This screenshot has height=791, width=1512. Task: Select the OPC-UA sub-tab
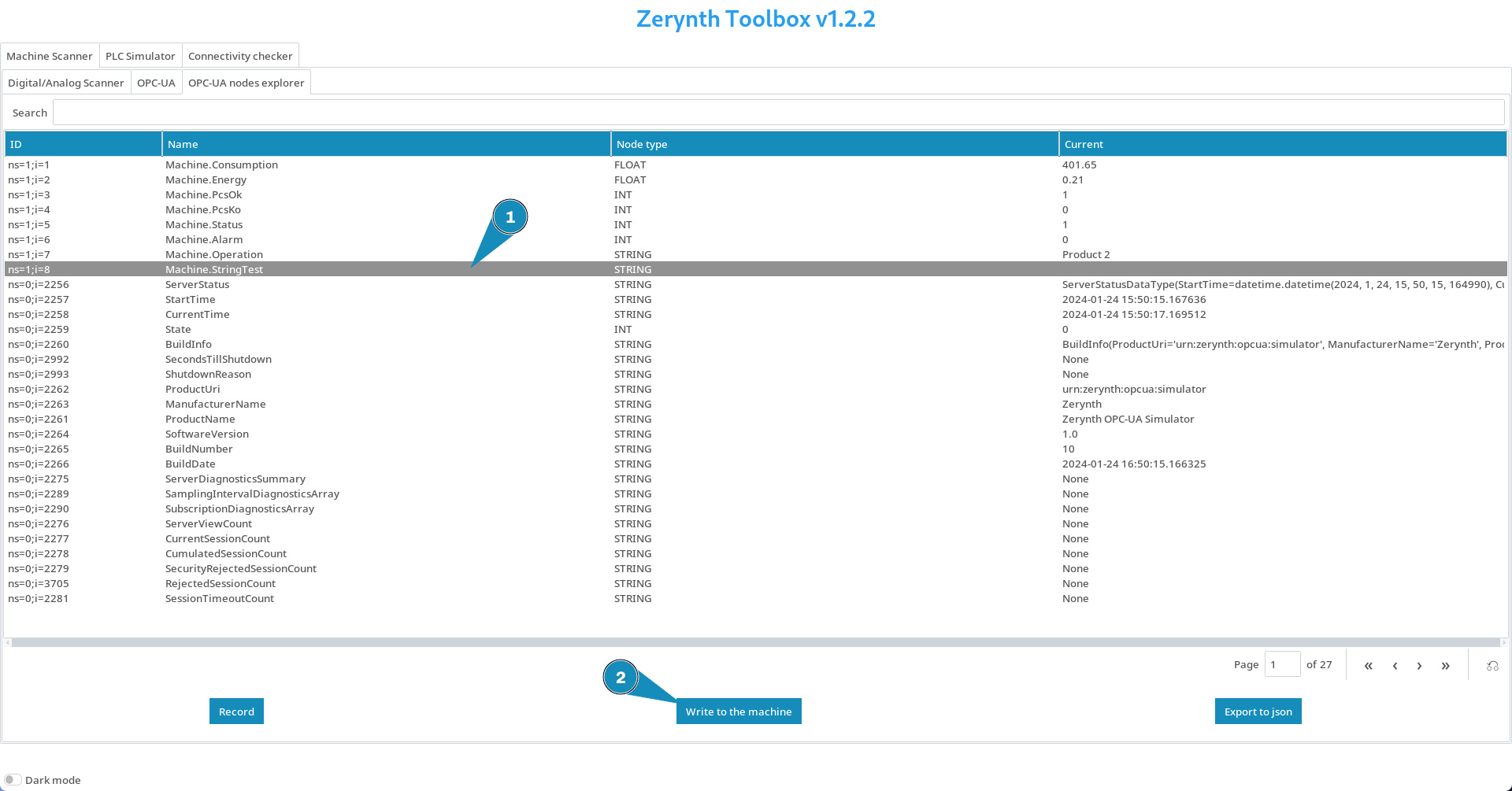(156, 83)
